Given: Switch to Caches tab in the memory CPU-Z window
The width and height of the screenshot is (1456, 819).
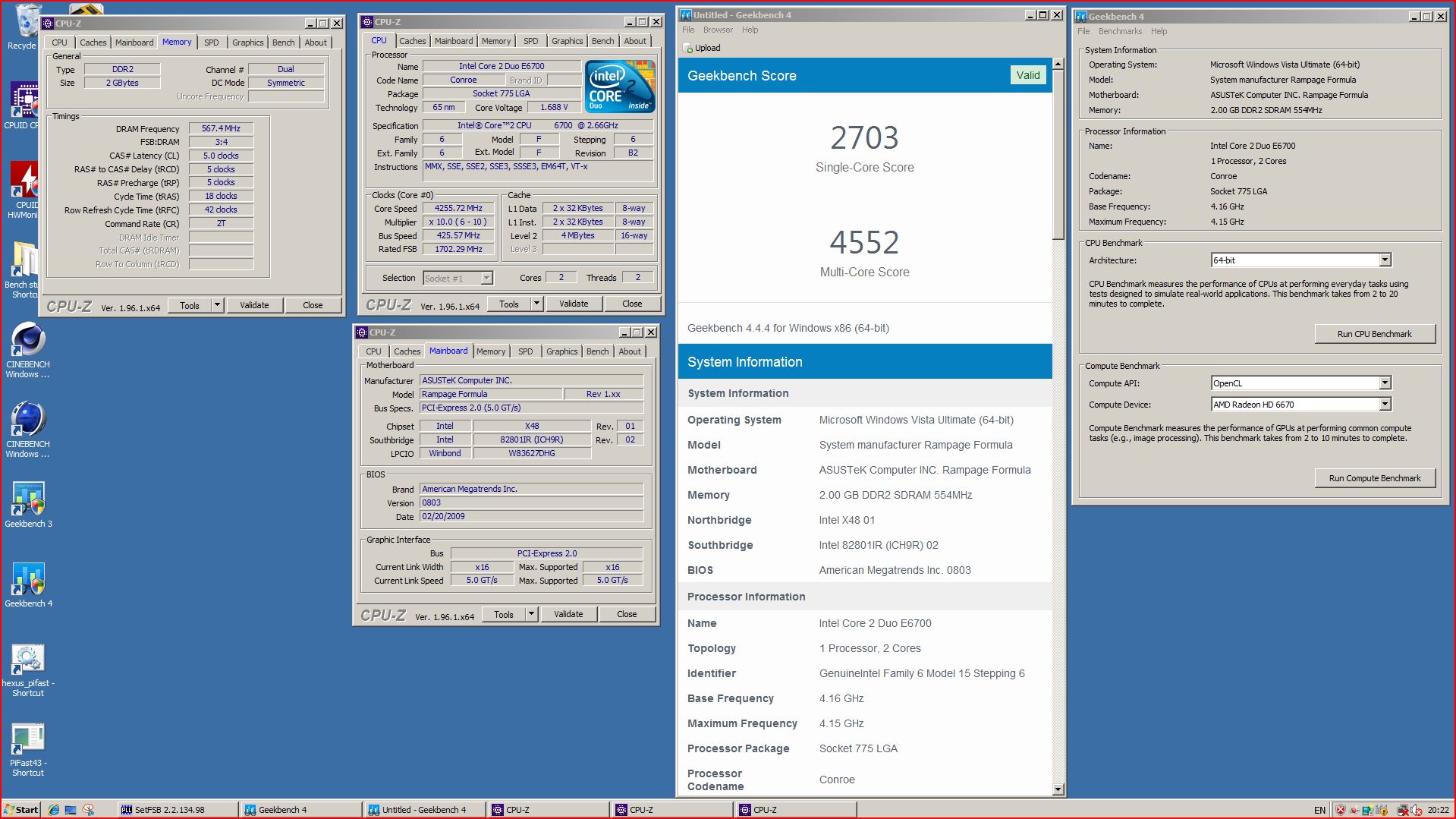Looking at the screenshot, I should tap(93, 43).
